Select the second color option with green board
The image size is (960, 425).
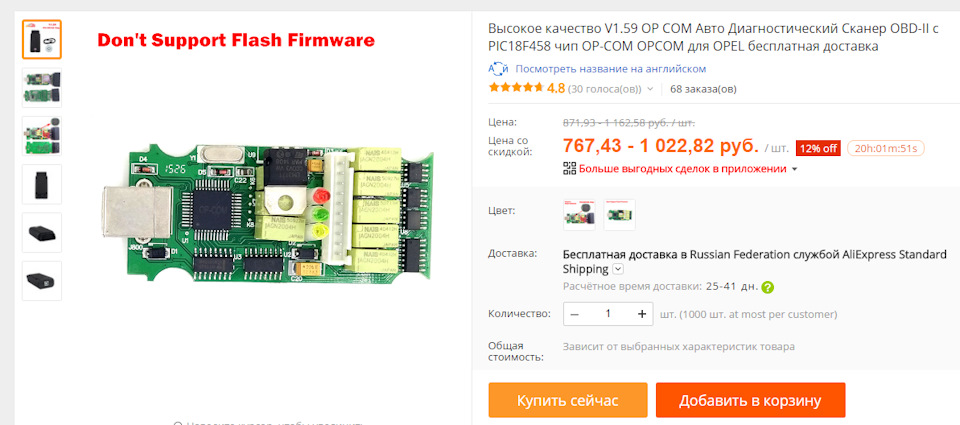coord(620,214)
